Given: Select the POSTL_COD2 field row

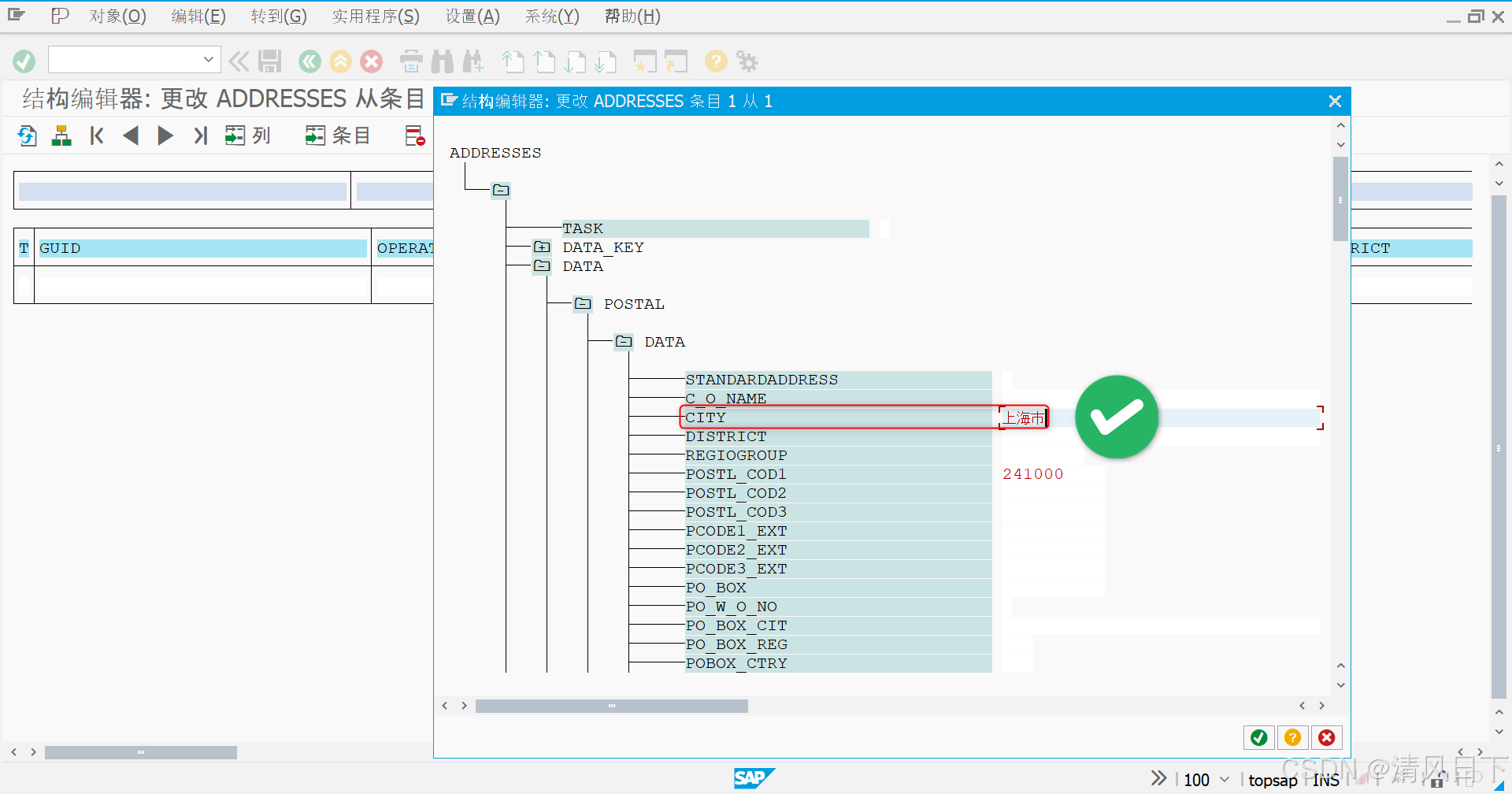Looking at the screenshot, I should pos(838,493).
